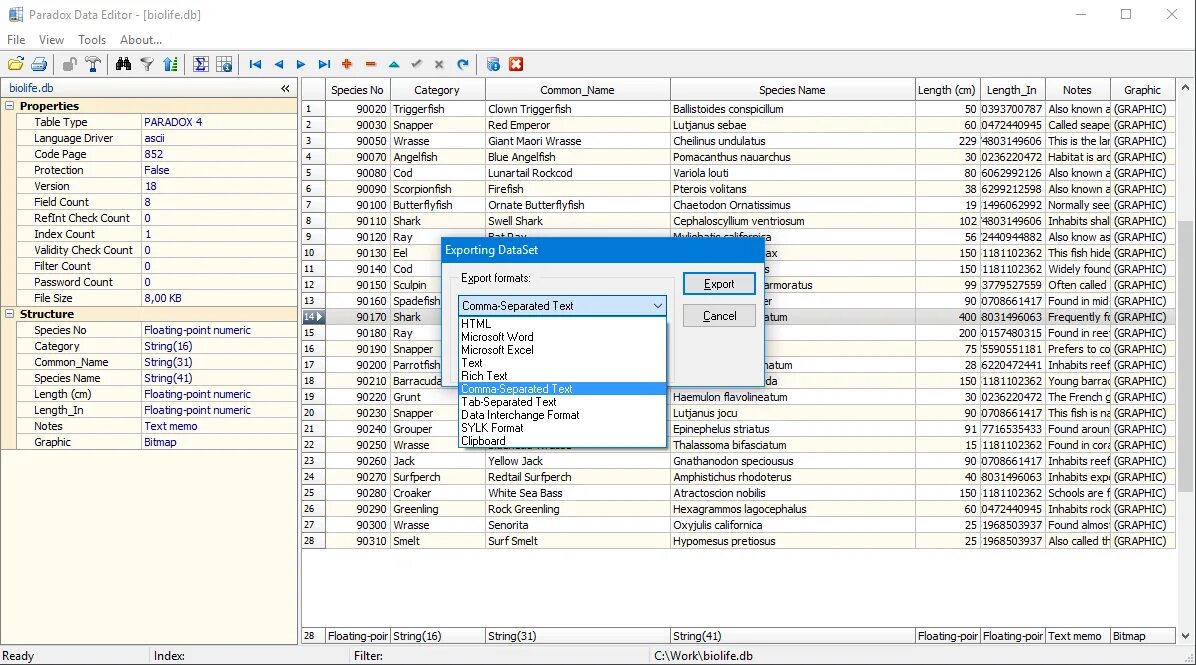Click the table info grid icon
Viewport: 1196px width, 665px height.
226,64
